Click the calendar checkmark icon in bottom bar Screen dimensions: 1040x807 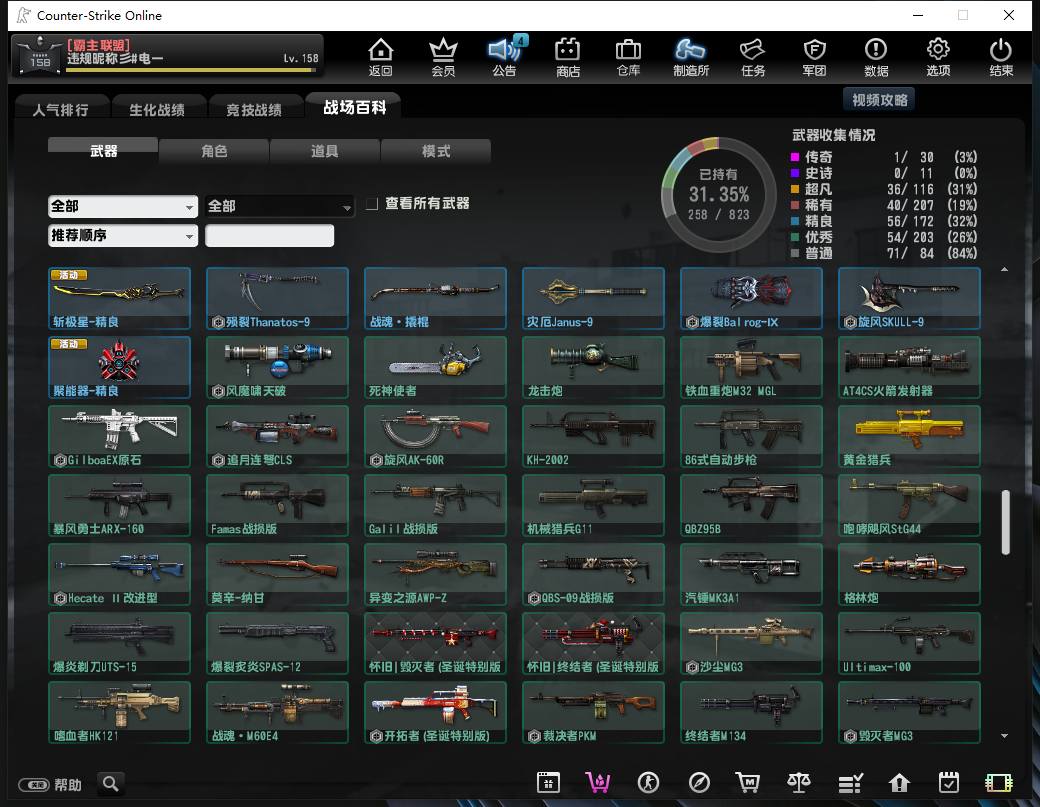[948, 783]
